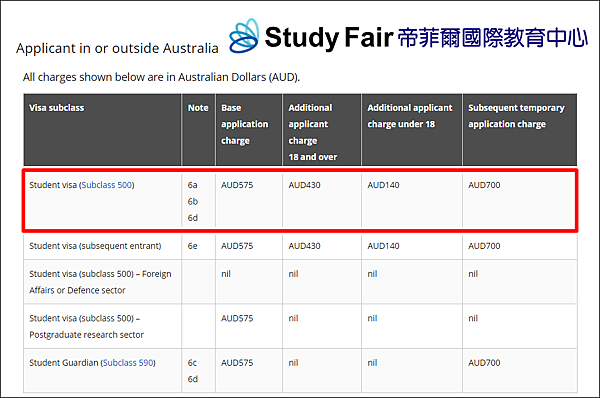
Task: Click the 'Study Fair' brand text
Action: 329,38
